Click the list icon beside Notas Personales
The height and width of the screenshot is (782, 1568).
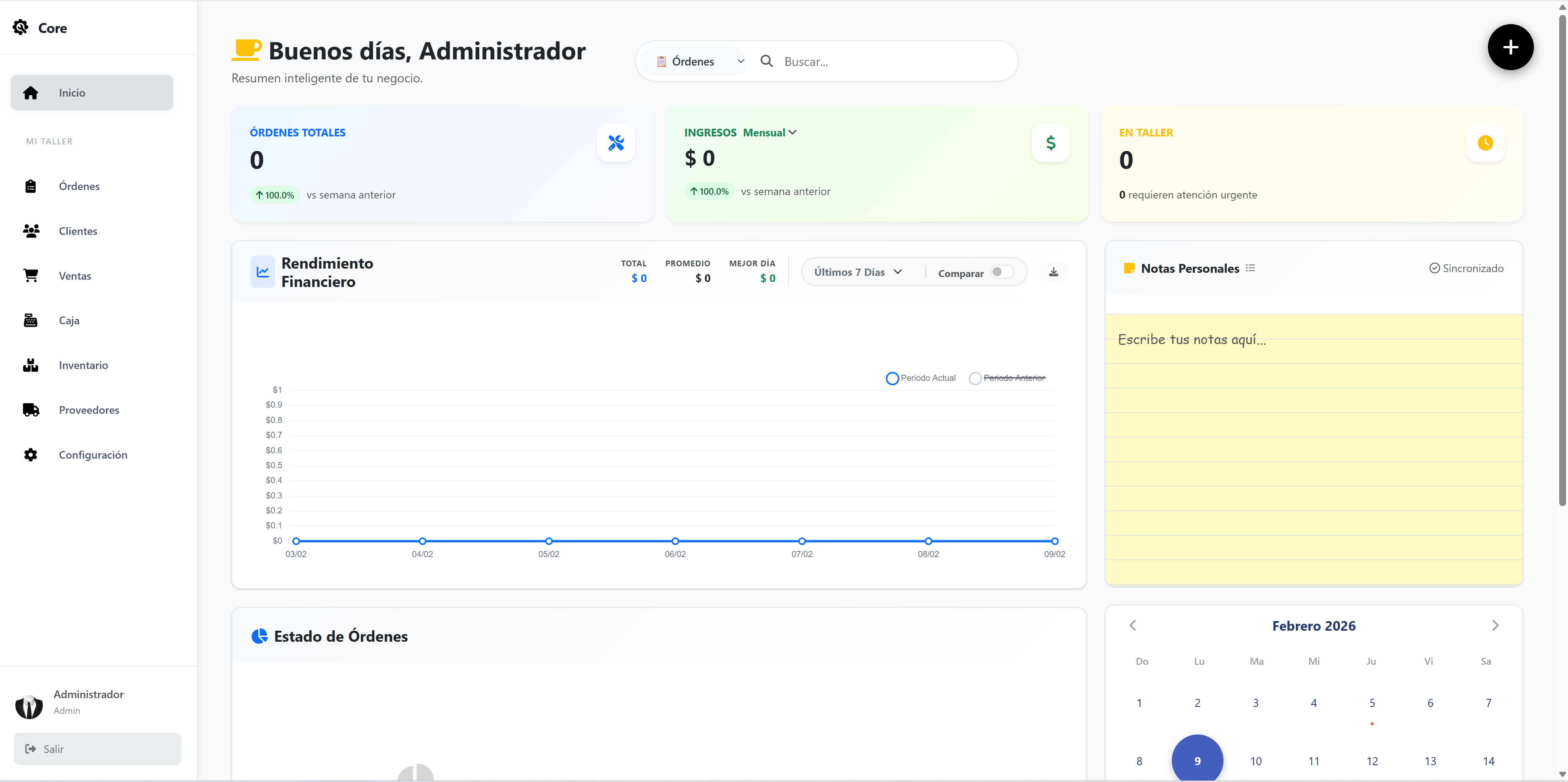pyautogui.click(x=1250, y=268)
